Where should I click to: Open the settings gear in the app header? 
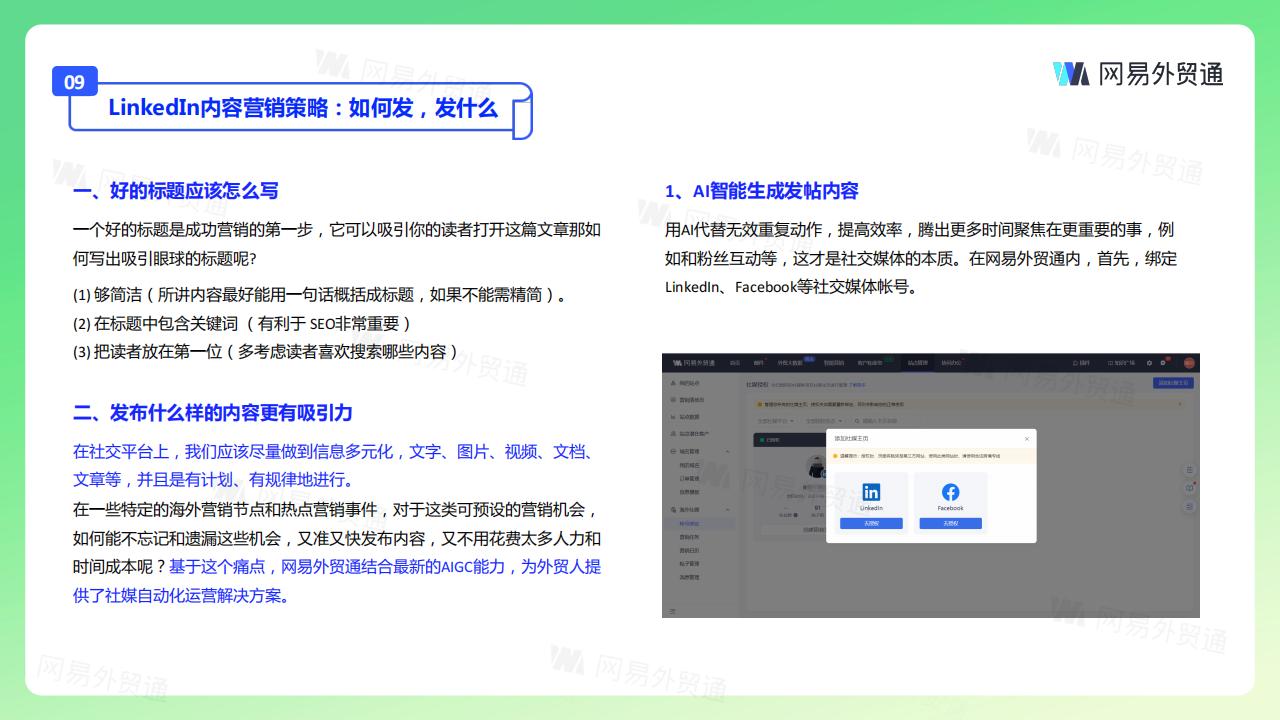click(1149, 363)
